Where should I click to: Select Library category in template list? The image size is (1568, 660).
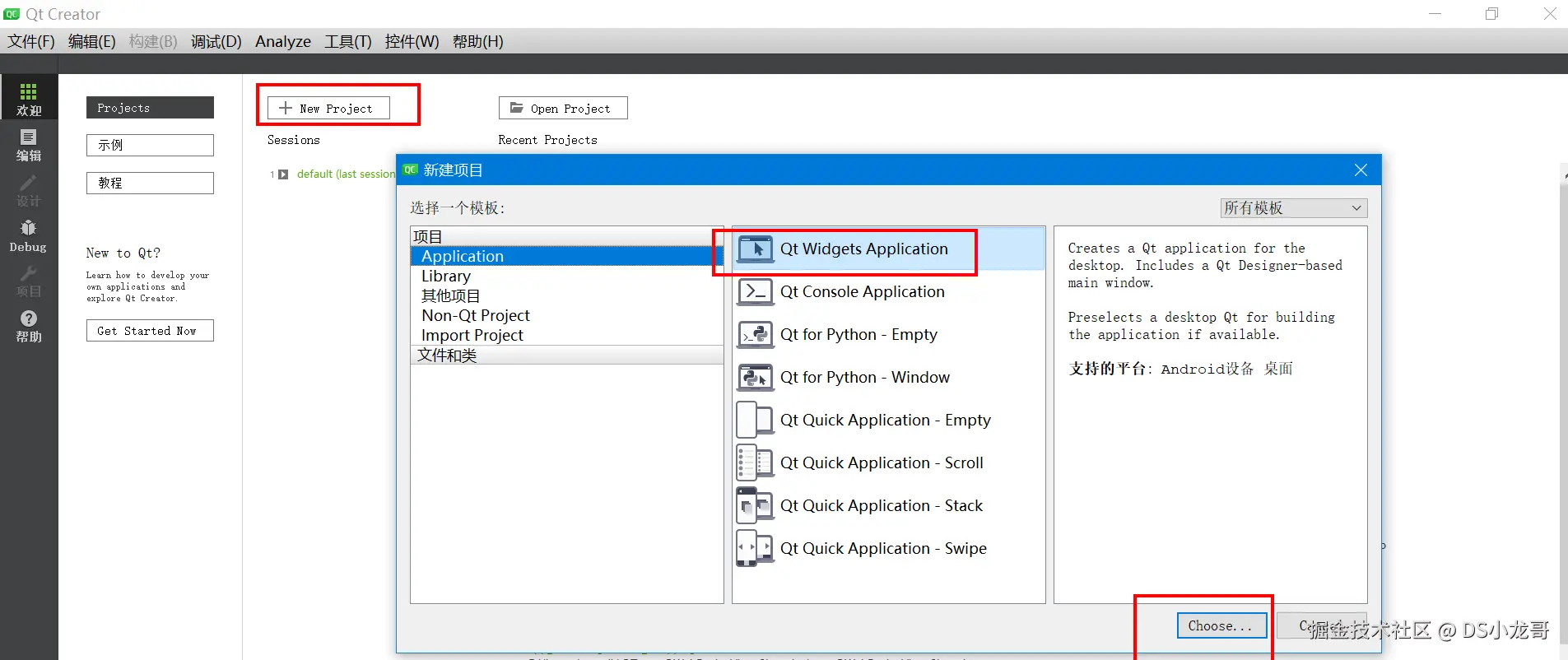[566, 276]
